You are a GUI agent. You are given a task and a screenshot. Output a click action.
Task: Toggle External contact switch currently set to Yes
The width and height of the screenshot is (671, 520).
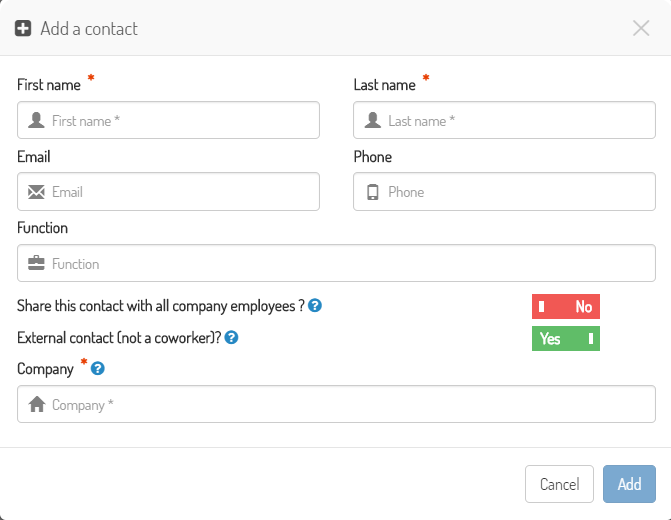tap(566, 339)
